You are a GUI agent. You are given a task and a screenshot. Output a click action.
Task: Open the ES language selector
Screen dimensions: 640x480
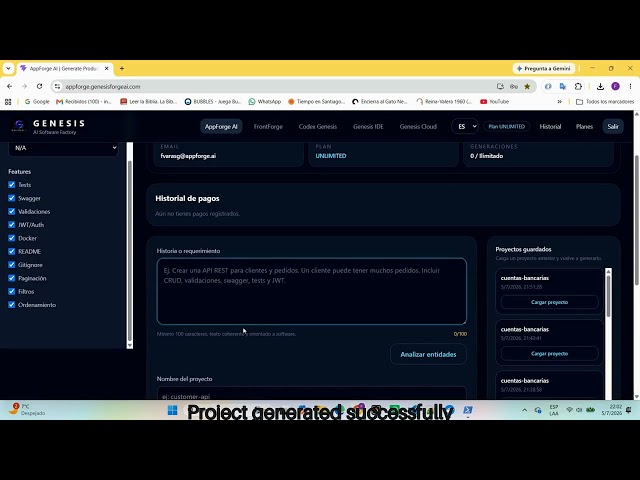465,127
